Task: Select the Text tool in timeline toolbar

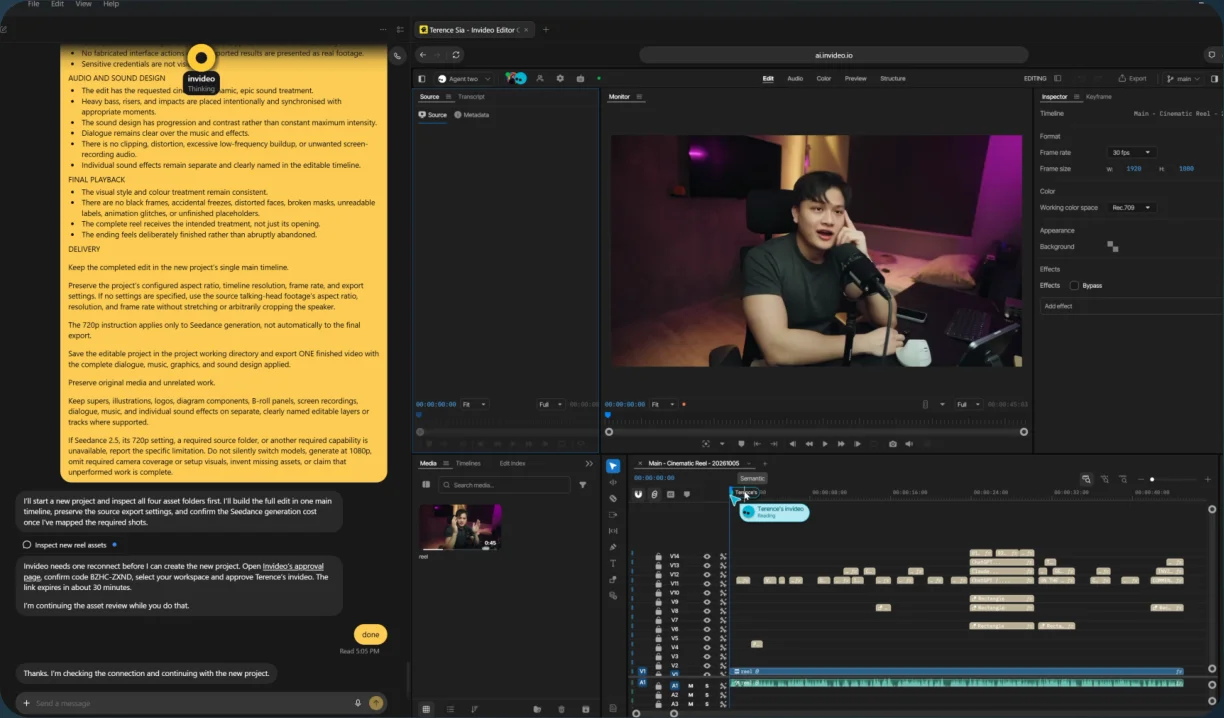Action: [613, 563]
